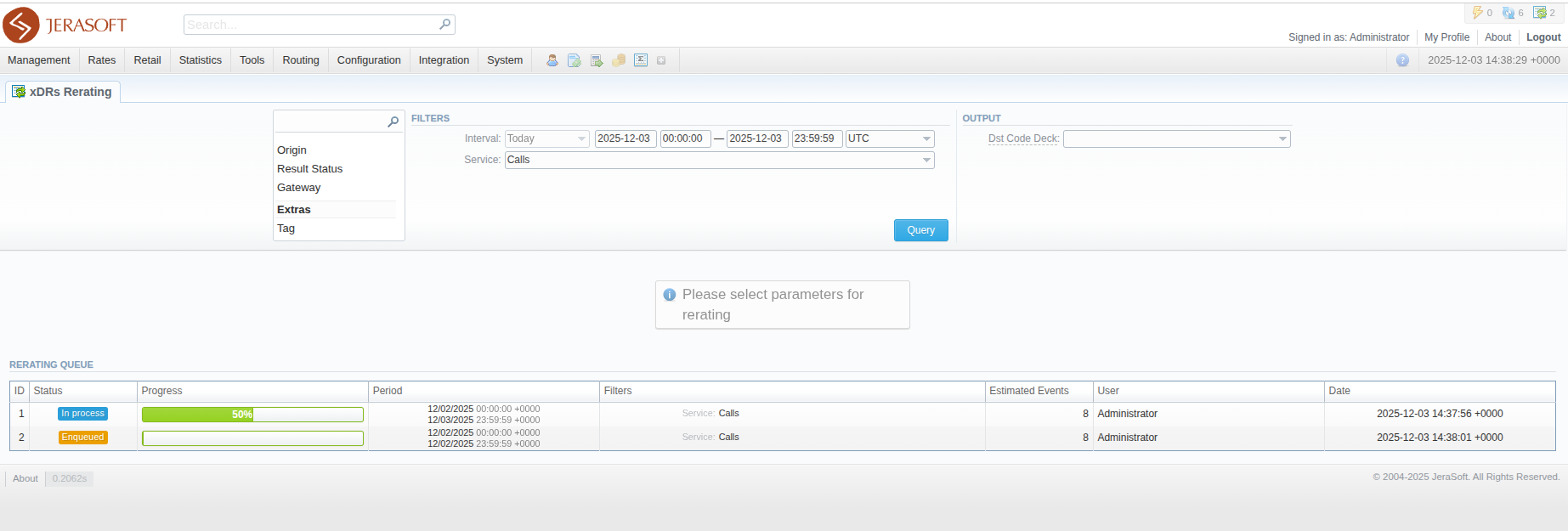Click the sigma summary report icon

click(x=641, y=60)
